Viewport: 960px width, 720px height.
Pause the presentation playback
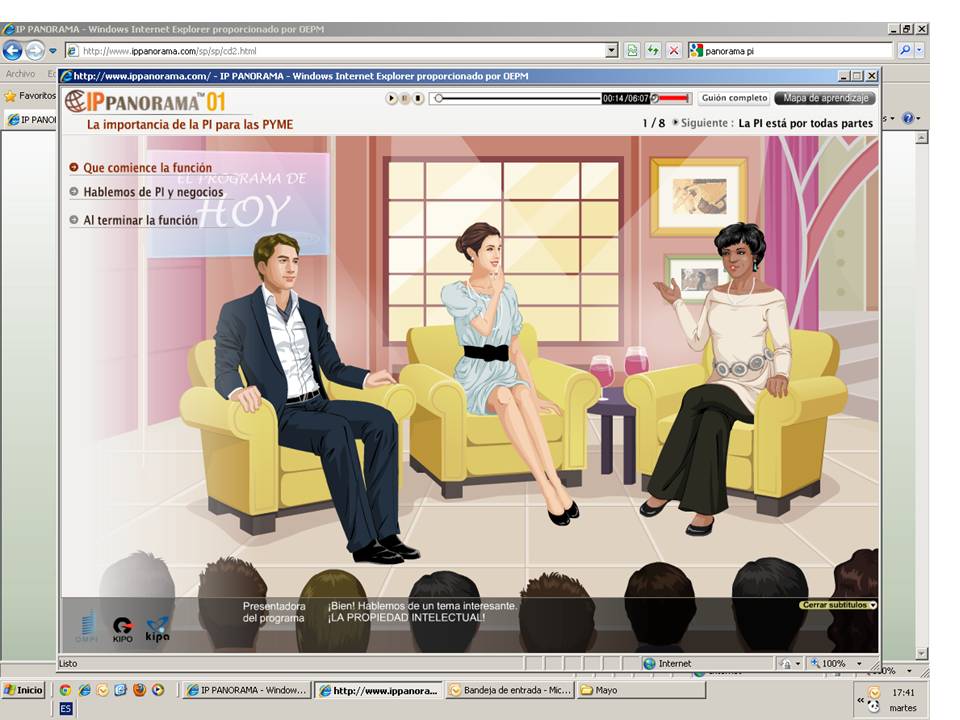click(404, 98)
